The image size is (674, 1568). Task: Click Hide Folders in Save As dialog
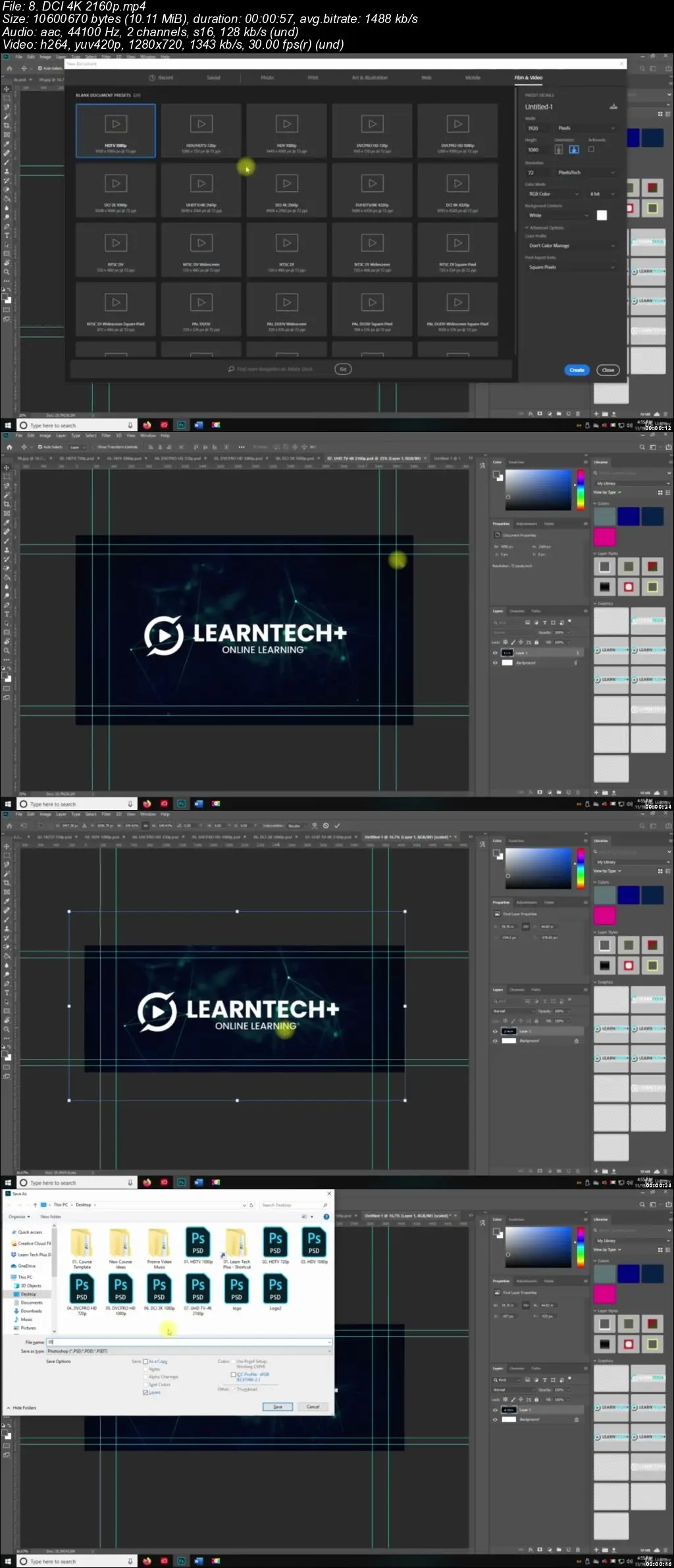(x=22, y=1408)
